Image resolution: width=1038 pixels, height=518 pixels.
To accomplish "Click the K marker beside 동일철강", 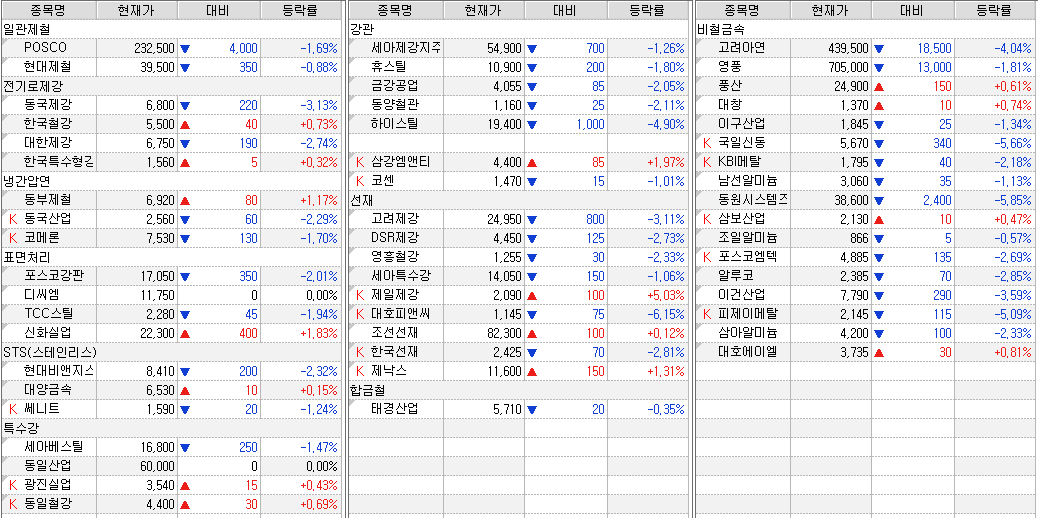I will tap(13, 504).
